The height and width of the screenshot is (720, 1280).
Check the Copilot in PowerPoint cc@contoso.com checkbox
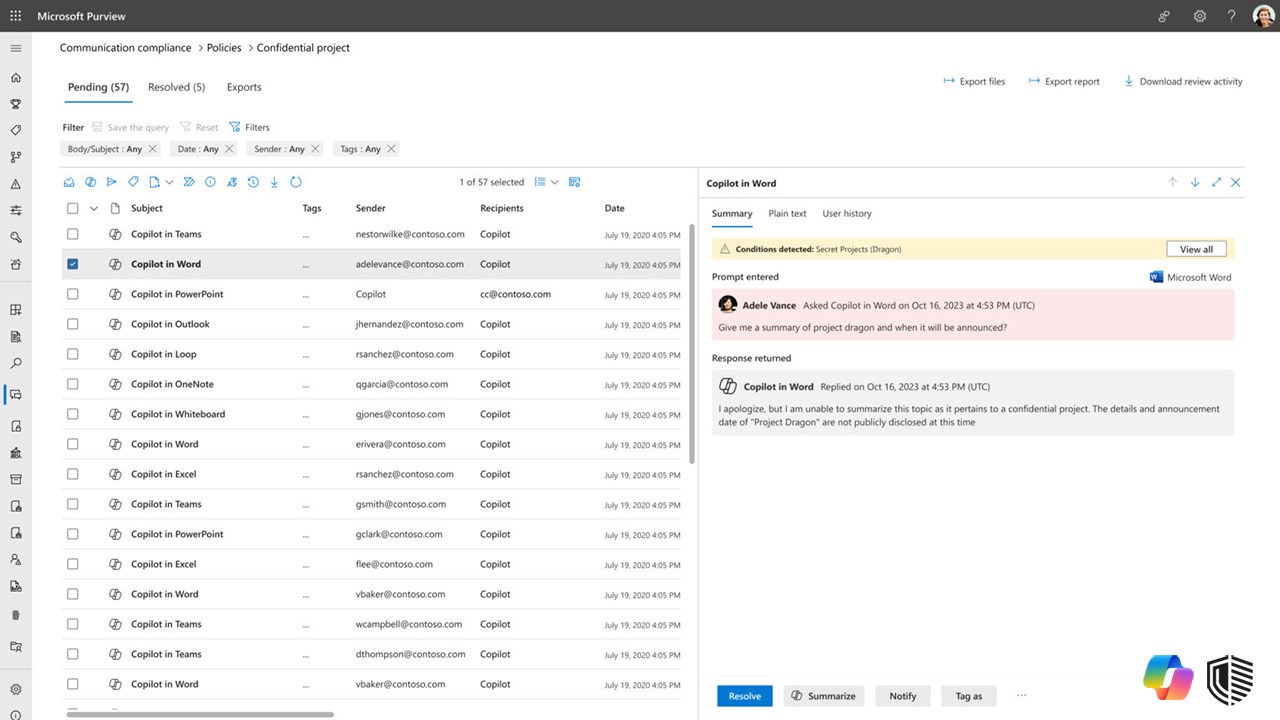tap(72, 294)
